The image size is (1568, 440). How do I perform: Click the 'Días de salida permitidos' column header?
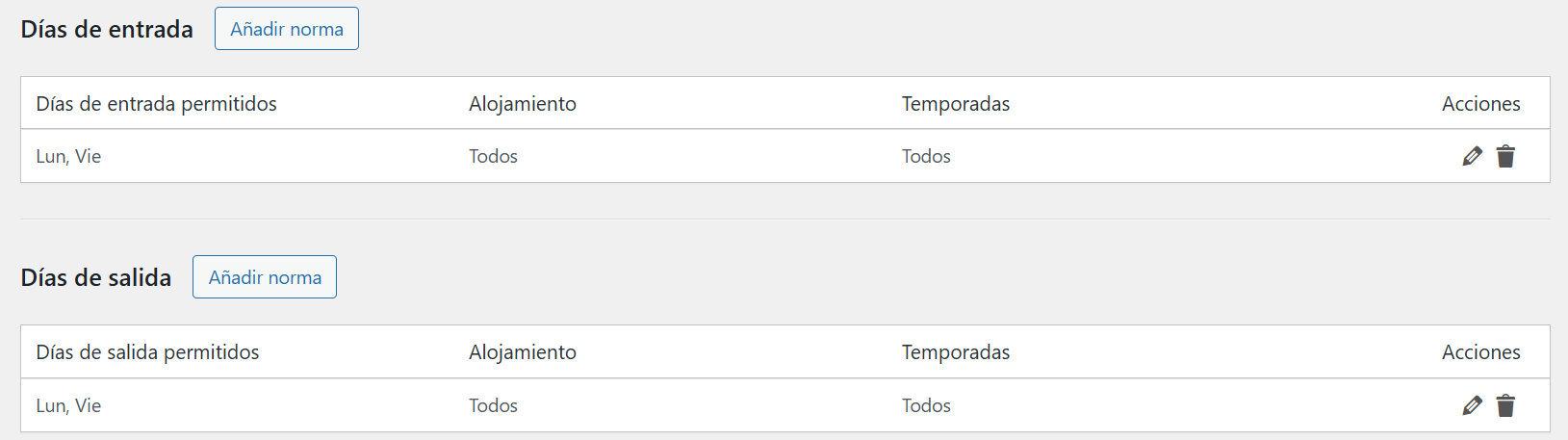point(147,352)
